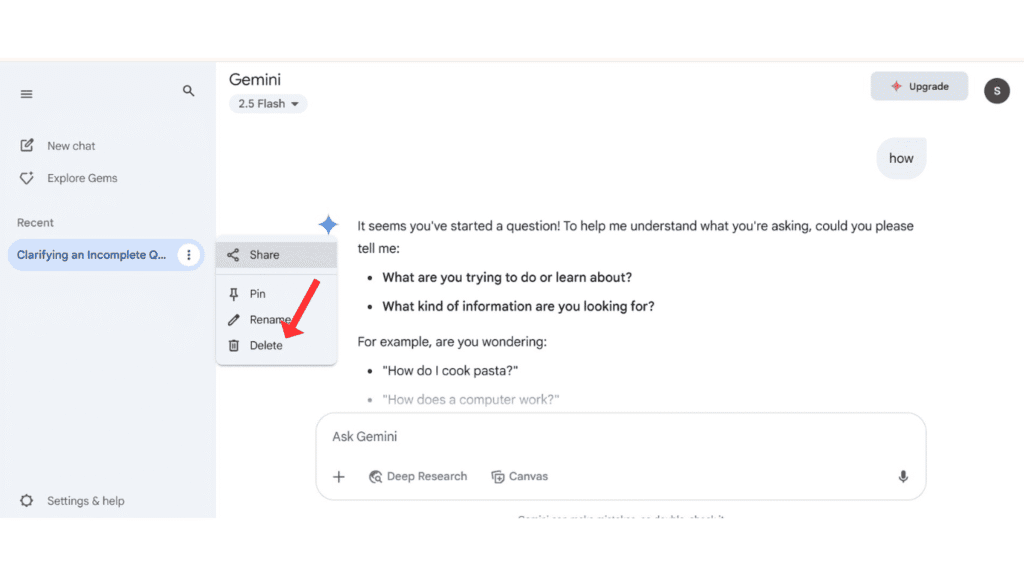Viewport: 1024px width, 576px height.
Task: Open Canvas mode
Action: pos(519,476)
